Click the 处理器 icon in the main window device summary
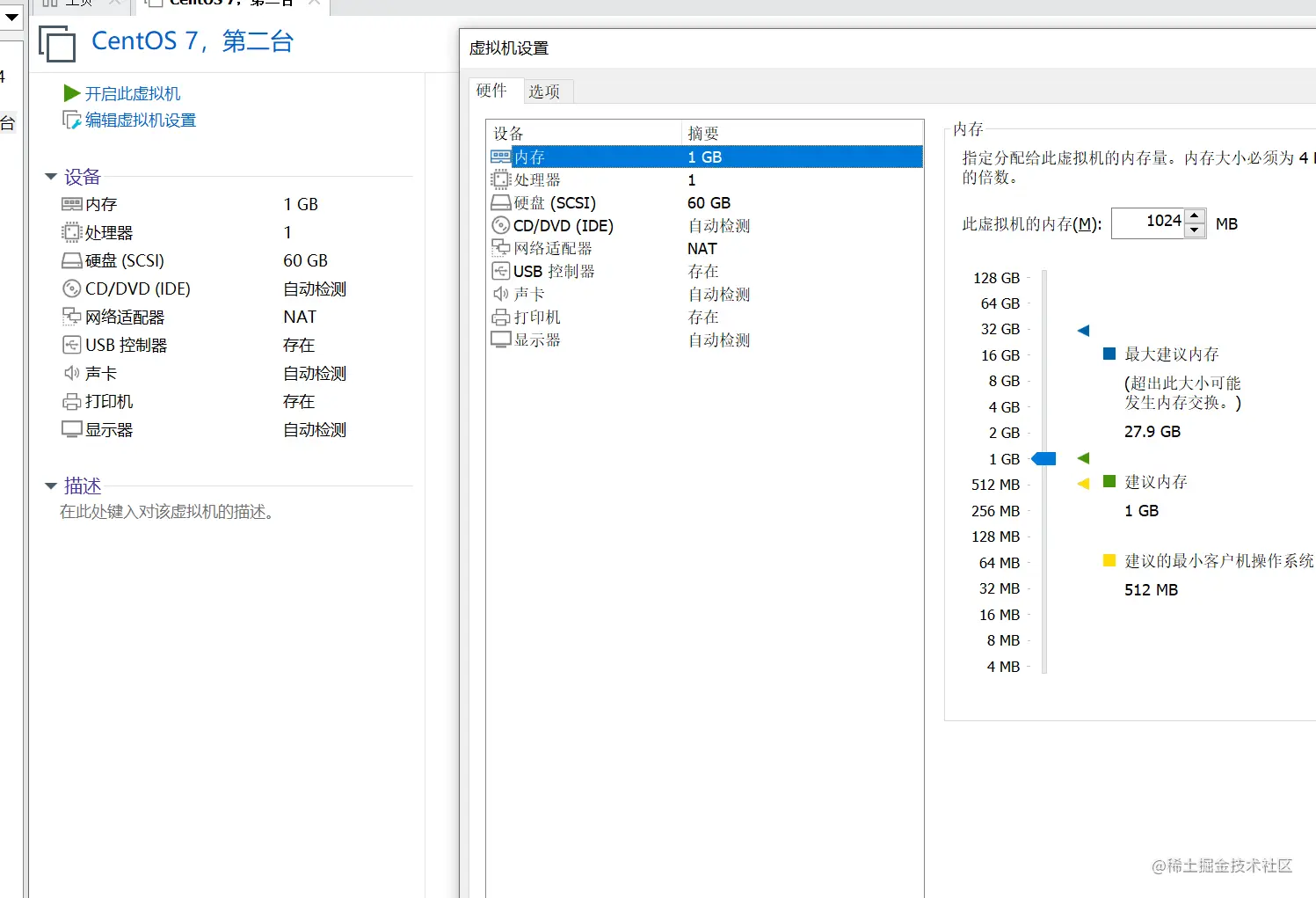Screen dimensions: 1316x898 click(71, 232)
